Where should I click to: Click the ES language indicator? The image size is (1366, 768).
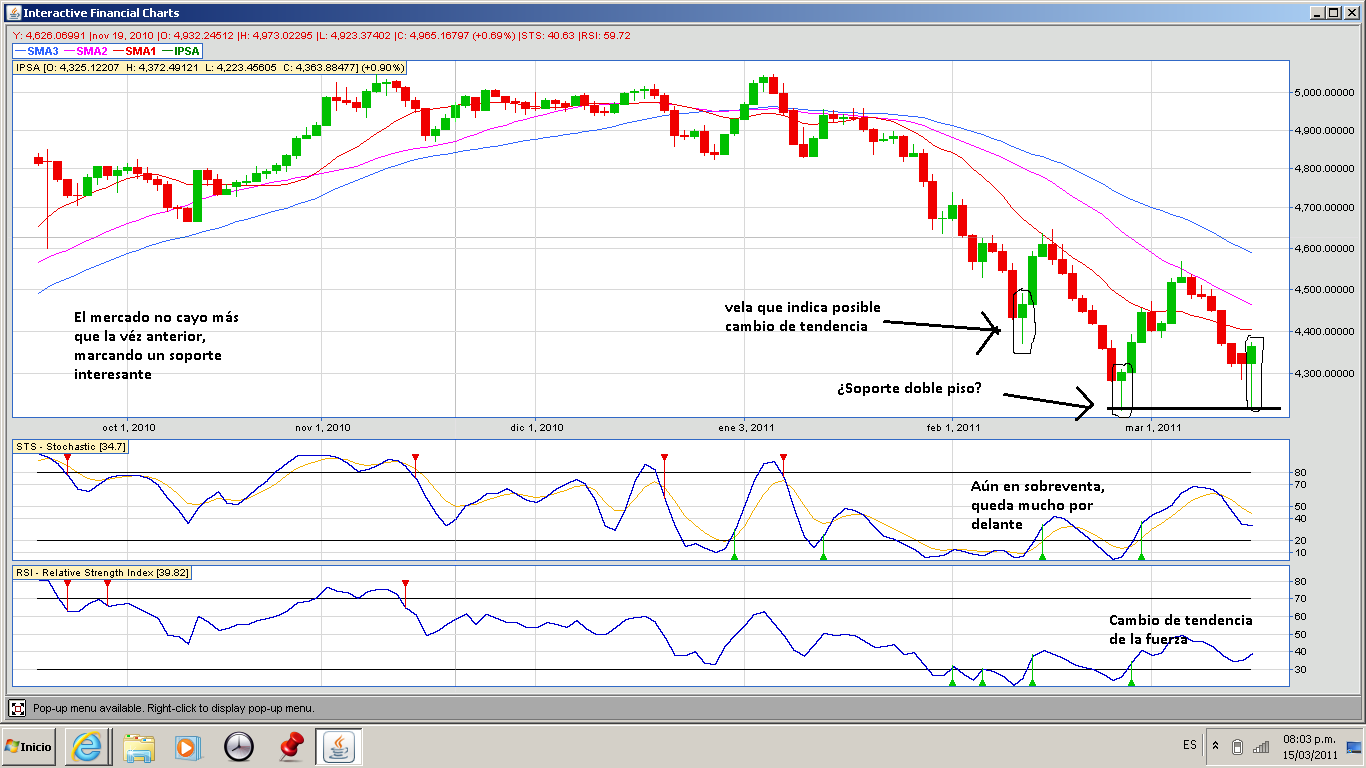[x=1189, y=746]
